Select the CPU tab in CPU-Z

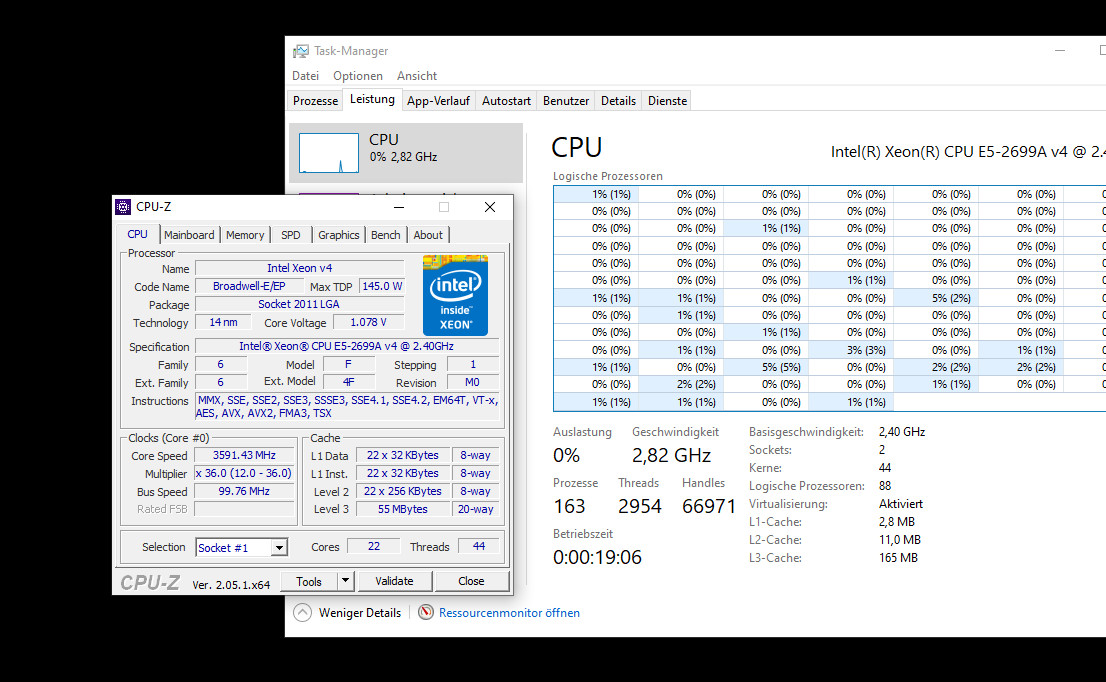click(x=138, y=234)
